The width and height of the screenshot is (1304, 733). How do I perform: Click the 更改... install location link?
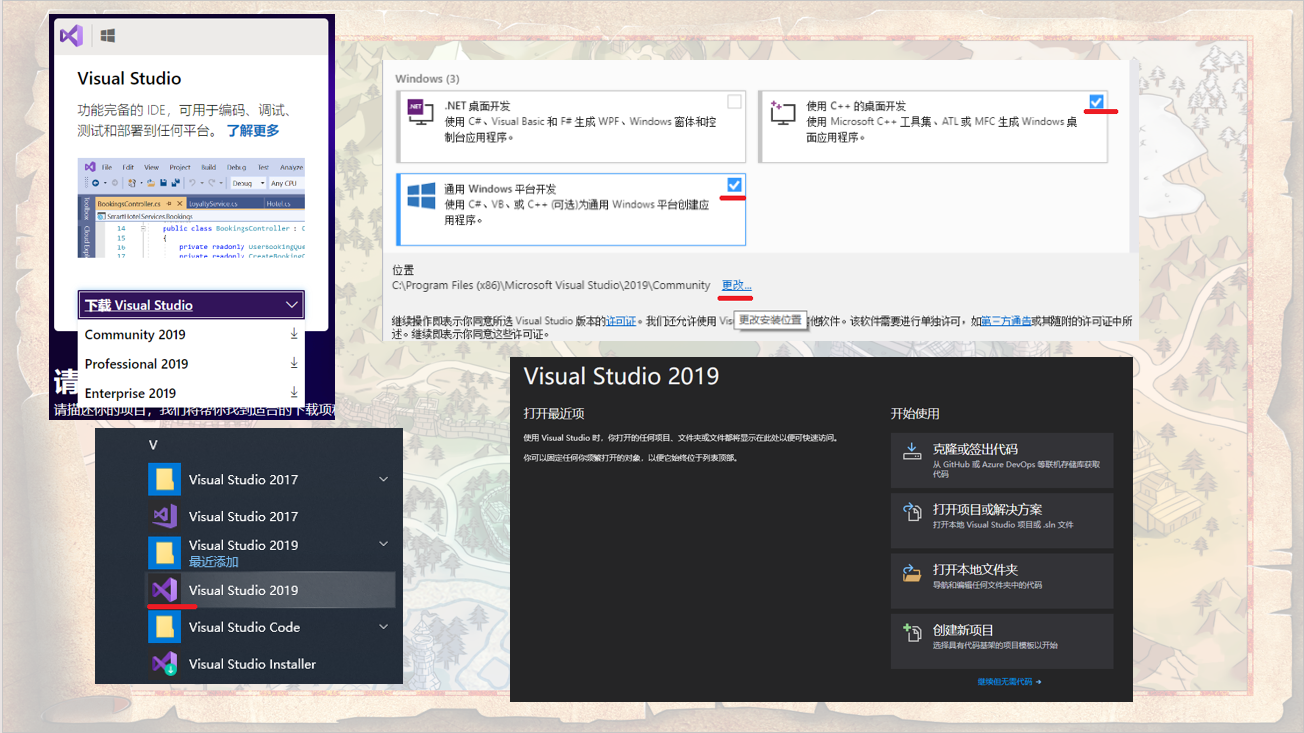pos(737,285)
